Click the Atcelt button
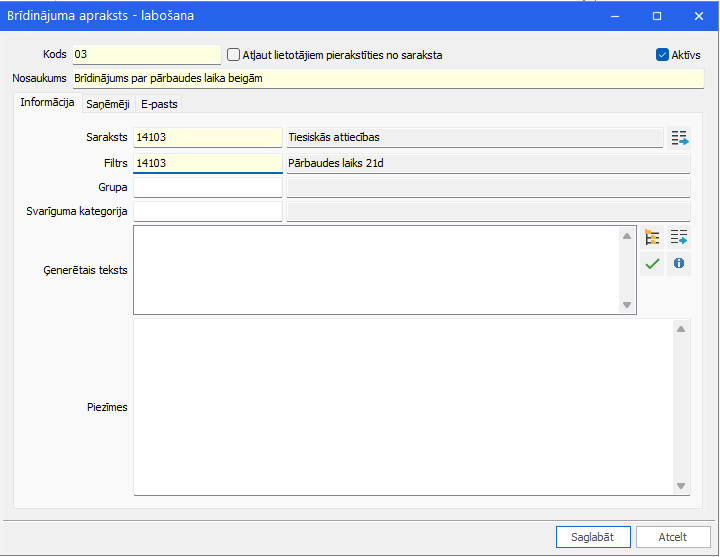The height and width of the screenshot is (557, 720). pyautogui.click(x=673, y=537)
